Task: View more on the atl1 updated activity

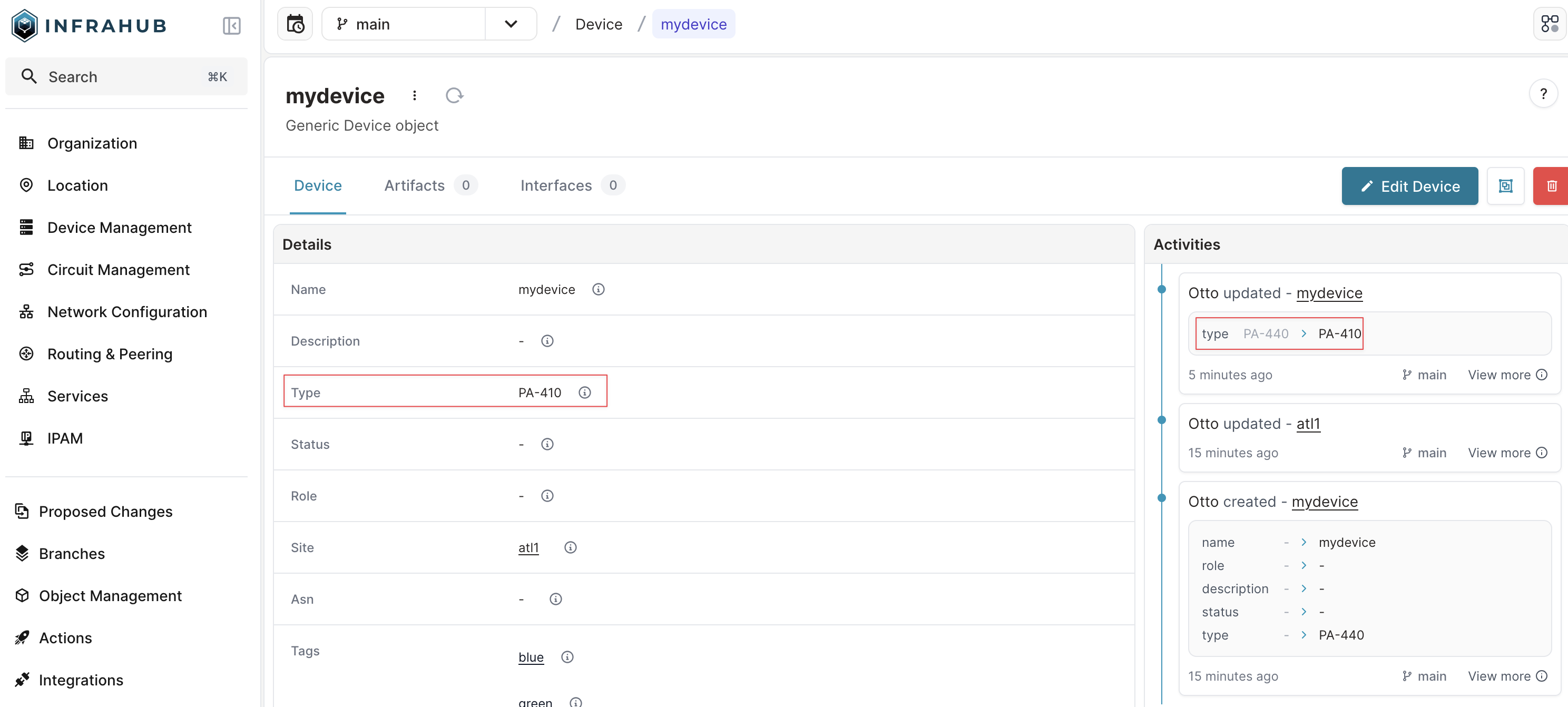Action: pos(1507,453)
